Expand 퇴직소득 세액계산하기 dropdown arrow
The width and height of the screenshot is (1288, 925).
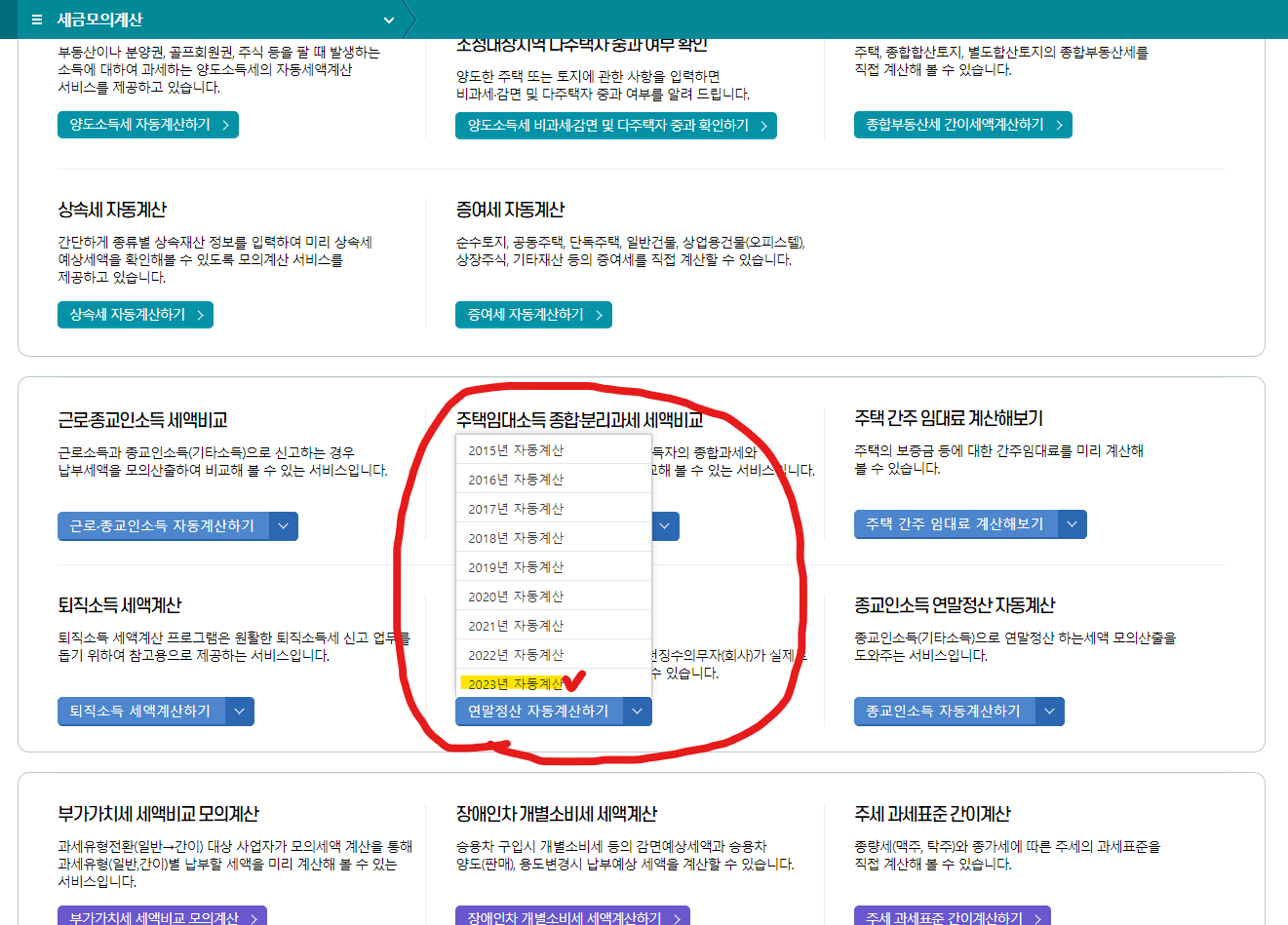coord(238,711)
